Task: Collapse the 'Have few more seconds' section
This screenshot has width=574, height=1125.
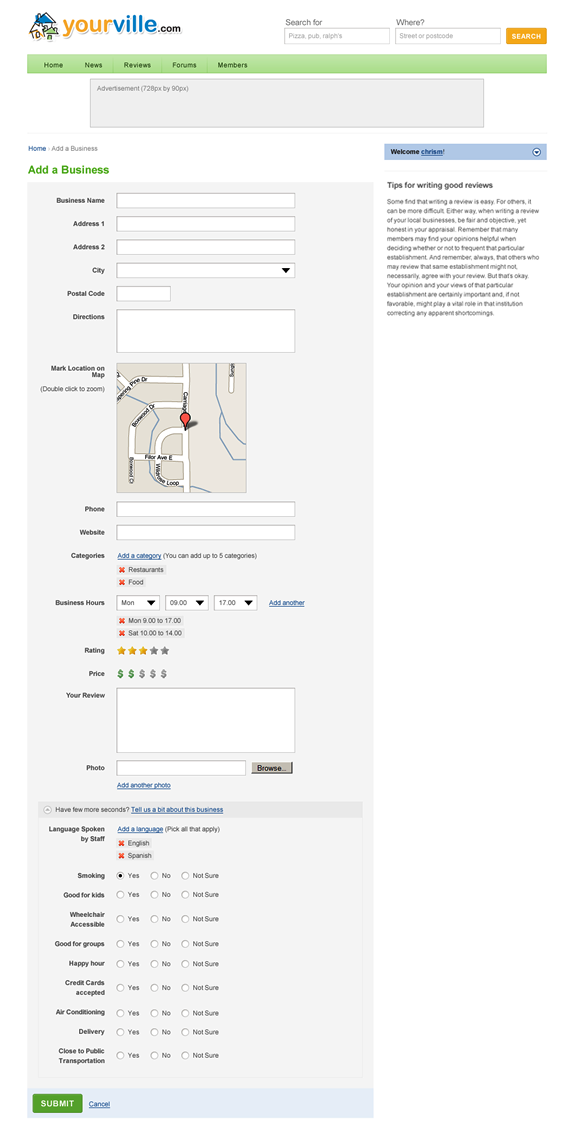Action: coord(47,809)
